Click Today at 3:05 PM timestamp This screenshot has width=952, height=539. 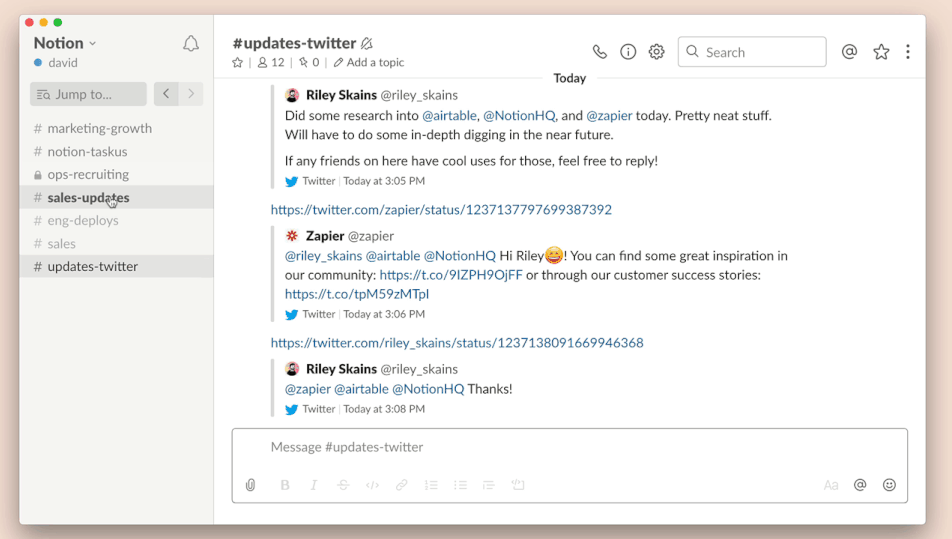coord(384,181)
